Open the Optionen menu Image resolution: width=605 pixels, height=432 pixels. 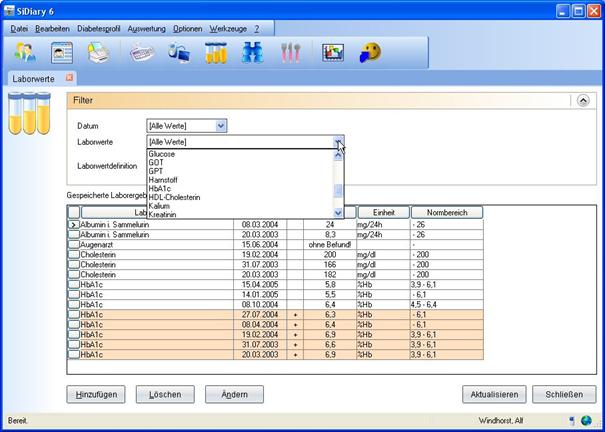point(188,29)
